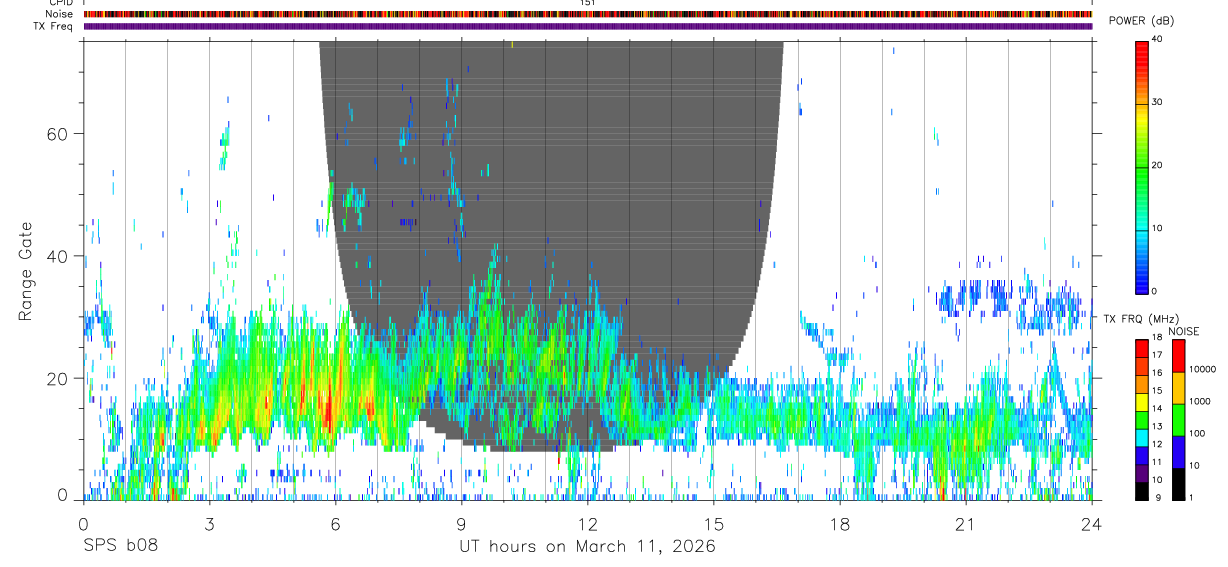Click the 6 tick on the UT hours axis
Viewport: 1228px width, 567px height.
[335, 523]
